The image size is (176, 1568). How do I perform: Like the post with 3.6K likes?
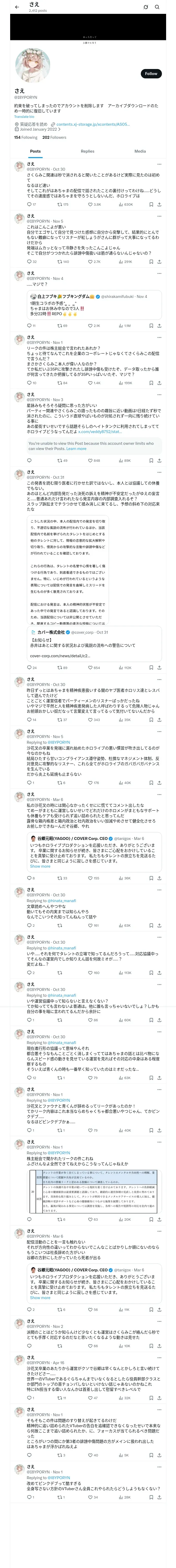(90, 205)
